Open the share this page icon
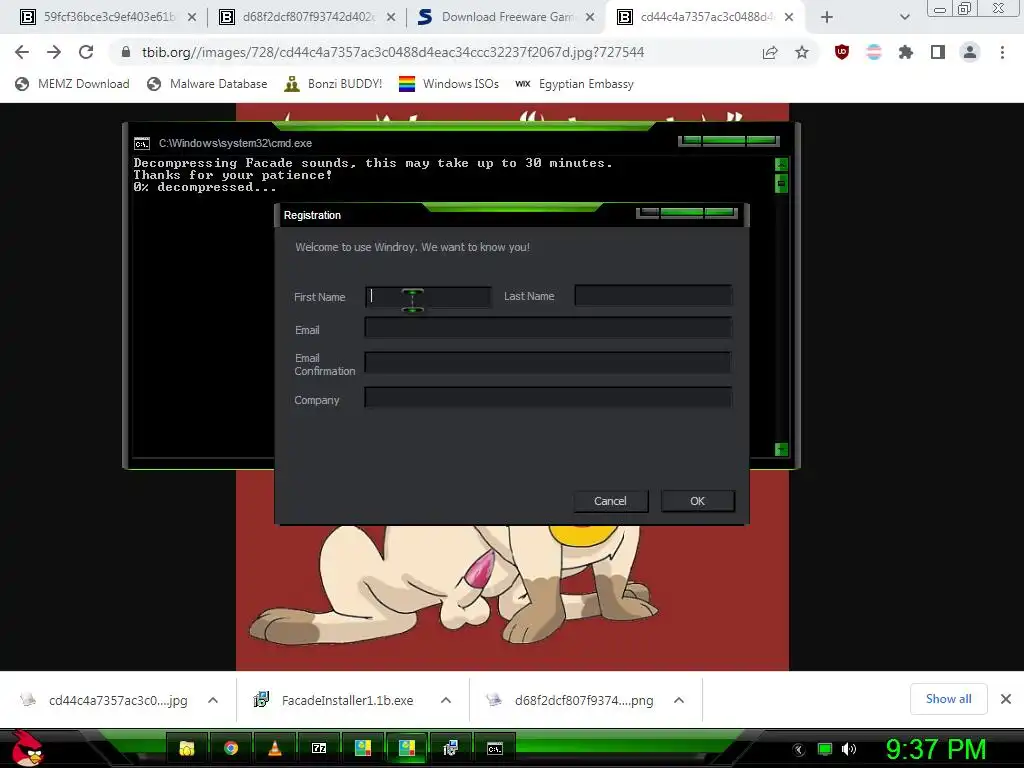 770,52
